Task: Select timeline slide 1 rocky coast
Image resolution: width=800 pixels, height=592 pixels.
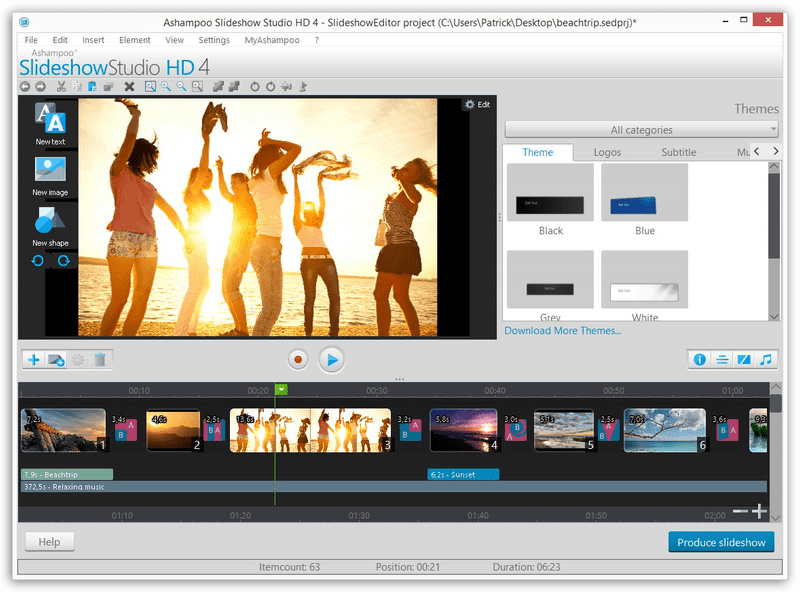Action: [x=64, y=430]
